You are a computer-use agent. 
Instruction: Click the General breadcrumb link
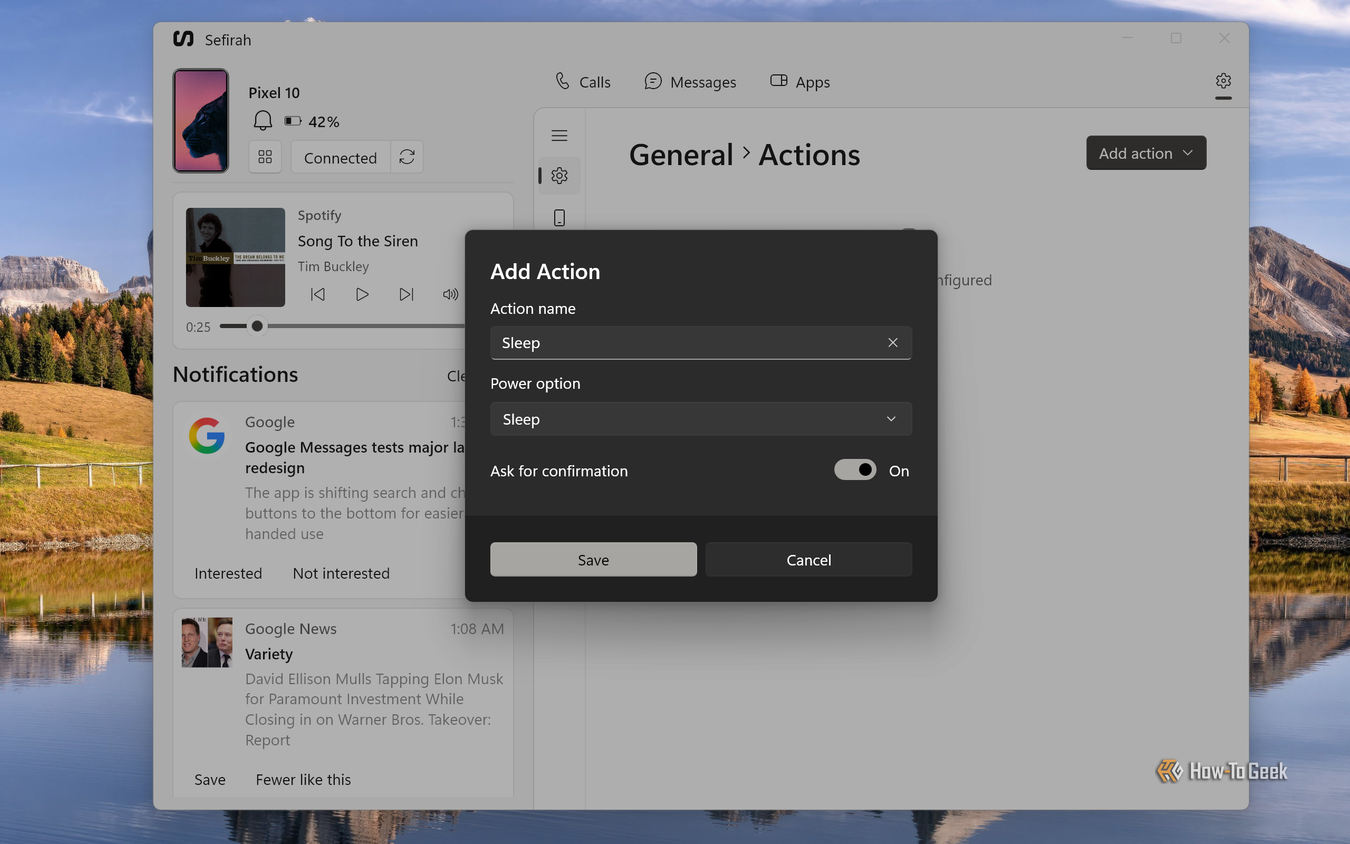pyautogui.click(x=681, y=155)
